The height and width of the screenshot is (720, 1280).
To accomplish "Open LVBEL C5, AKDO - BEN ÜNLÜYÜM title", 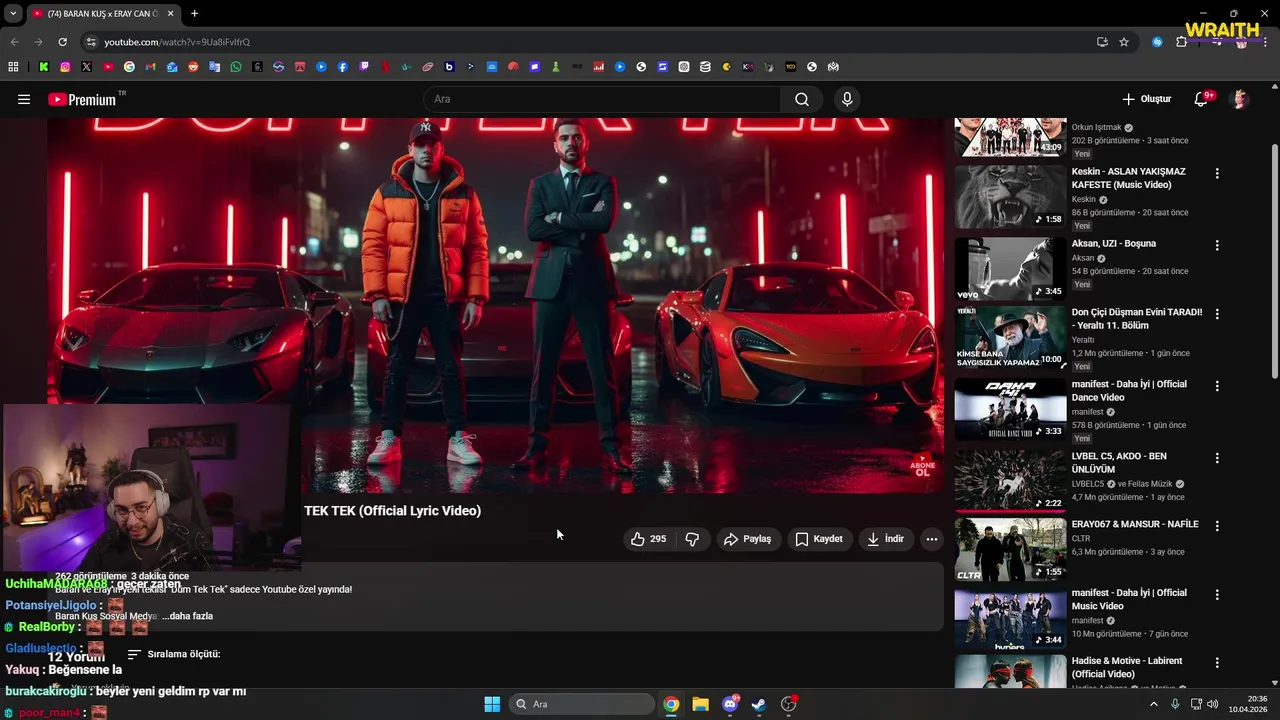I will [1119, 463].
